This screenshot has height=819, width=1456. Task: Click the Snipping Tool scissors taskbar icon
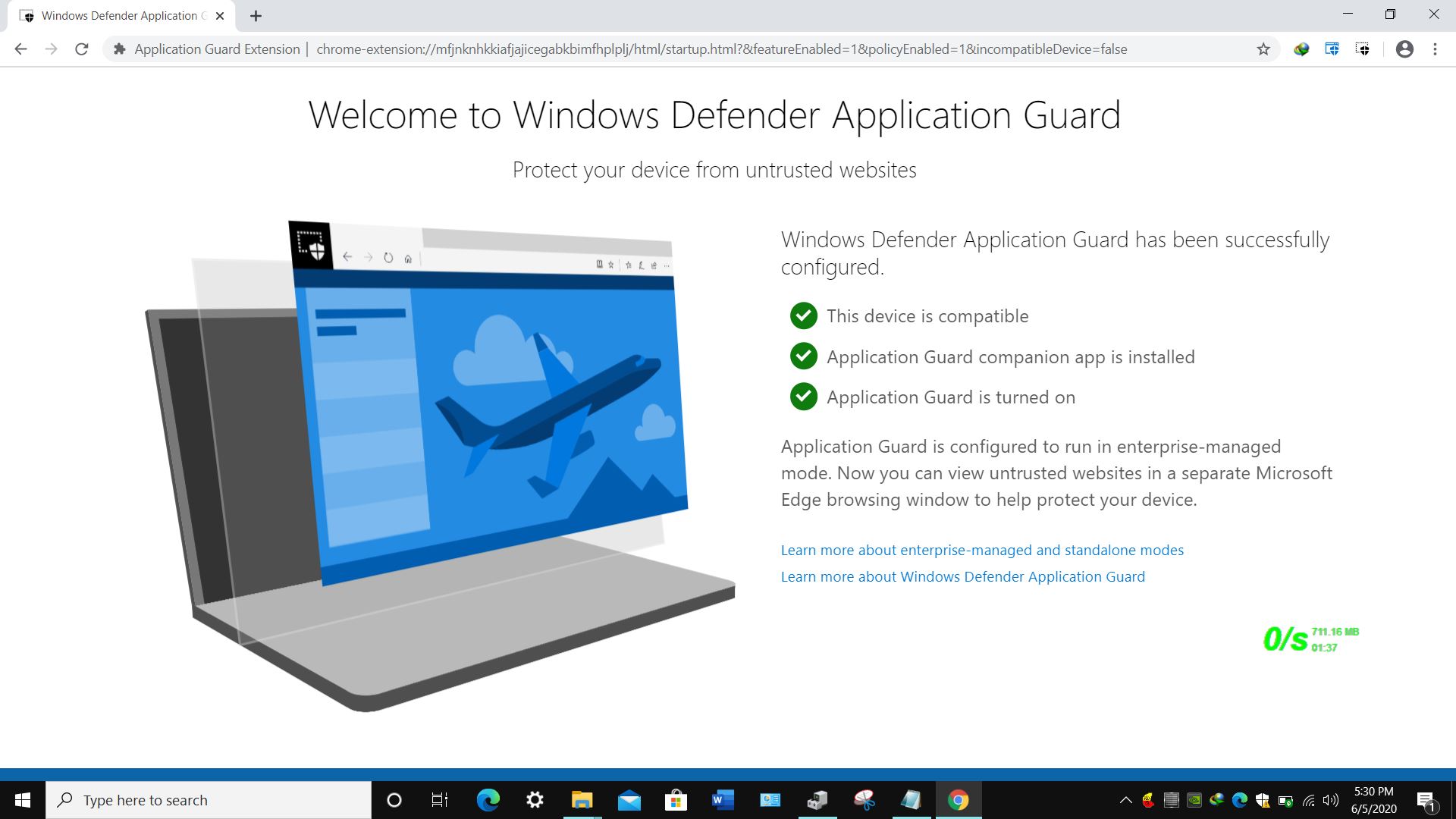tap(864, 800)
